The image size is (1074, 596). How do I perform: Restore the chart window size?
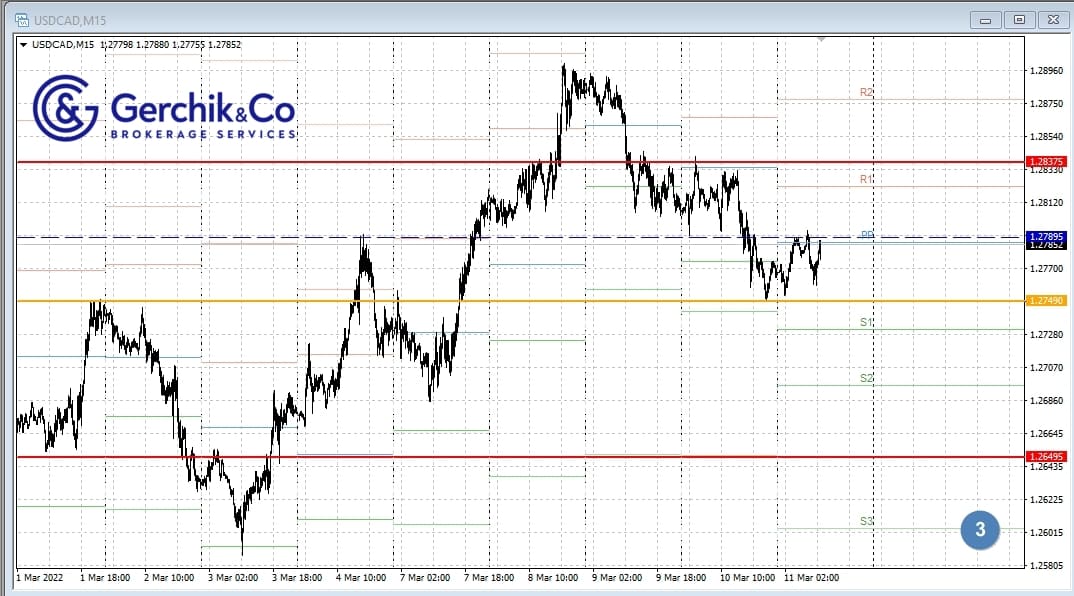coord(1019,19)
